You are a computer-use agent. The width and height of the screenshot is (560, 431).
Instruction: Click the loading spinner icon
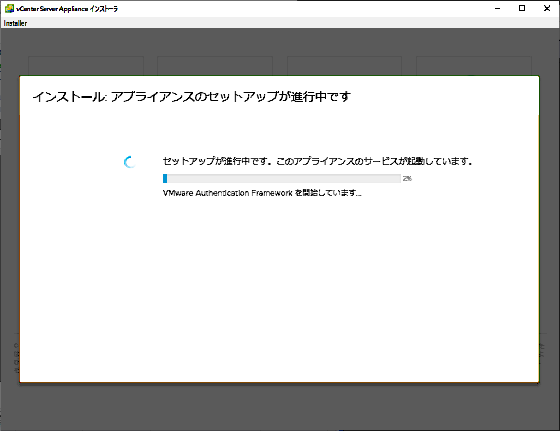click(129, 162)
